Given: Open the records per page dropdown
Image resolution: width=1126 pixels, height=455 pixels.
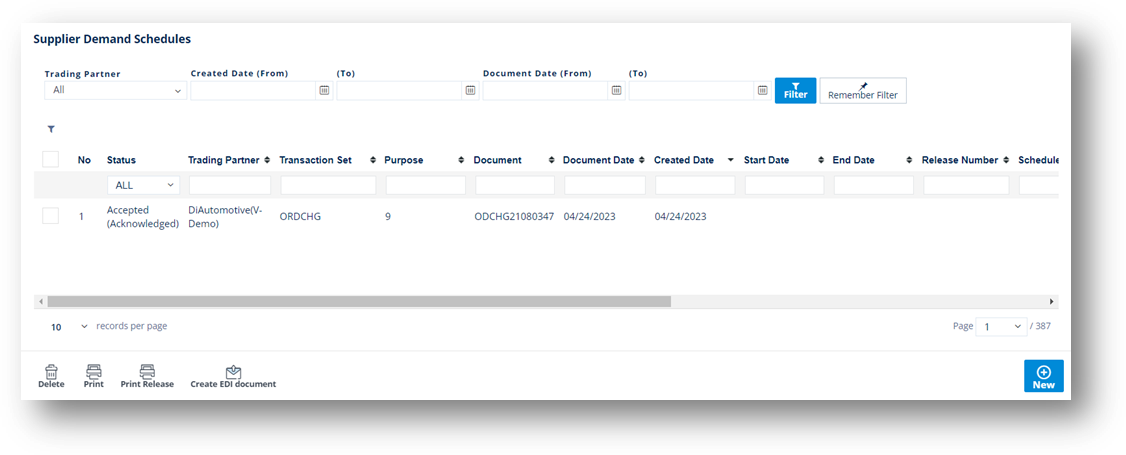Looking at the screenshot, I should [68, 327].
